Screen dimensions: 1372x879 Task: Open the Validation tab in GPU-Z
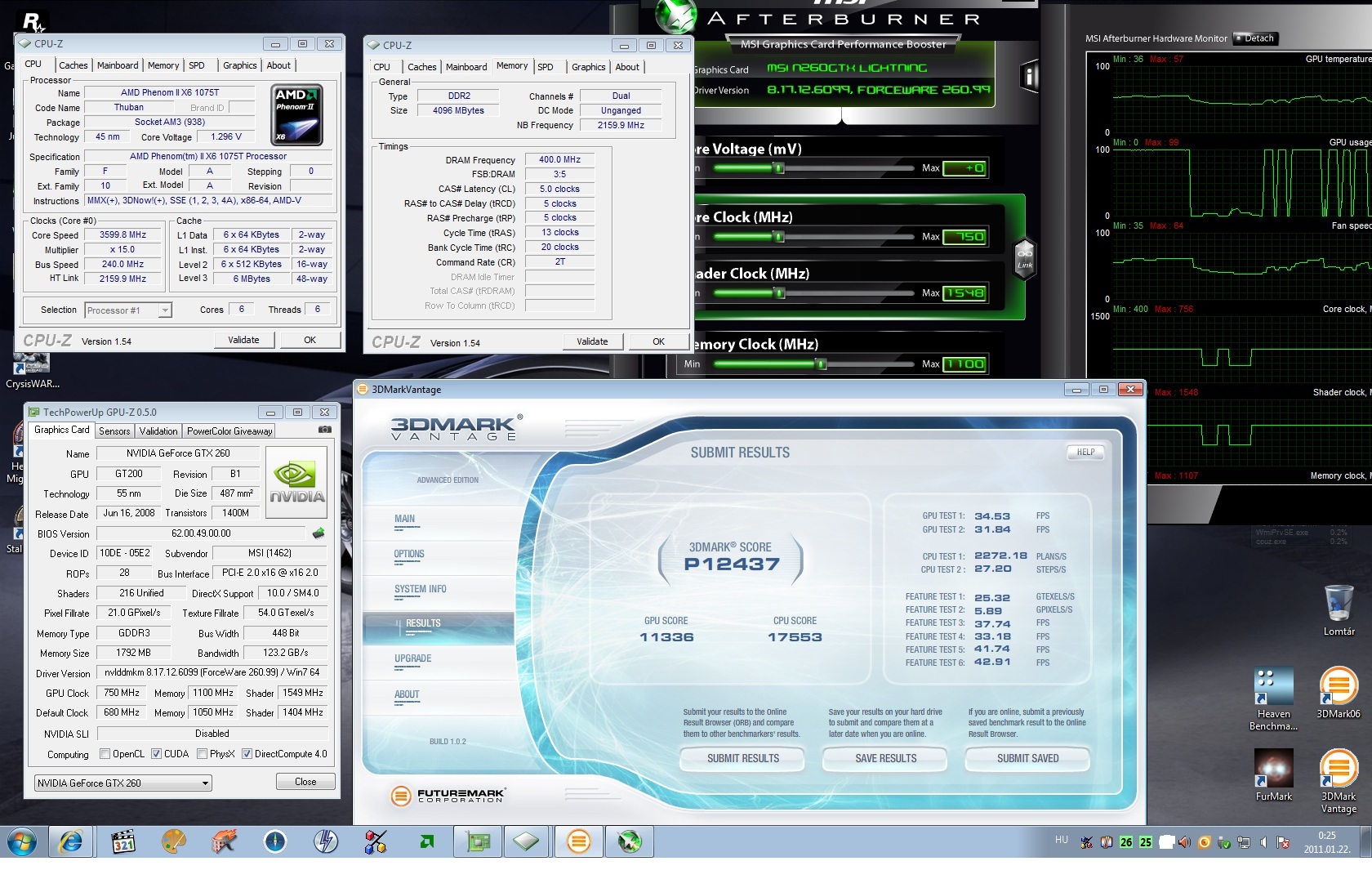(158, 431)
